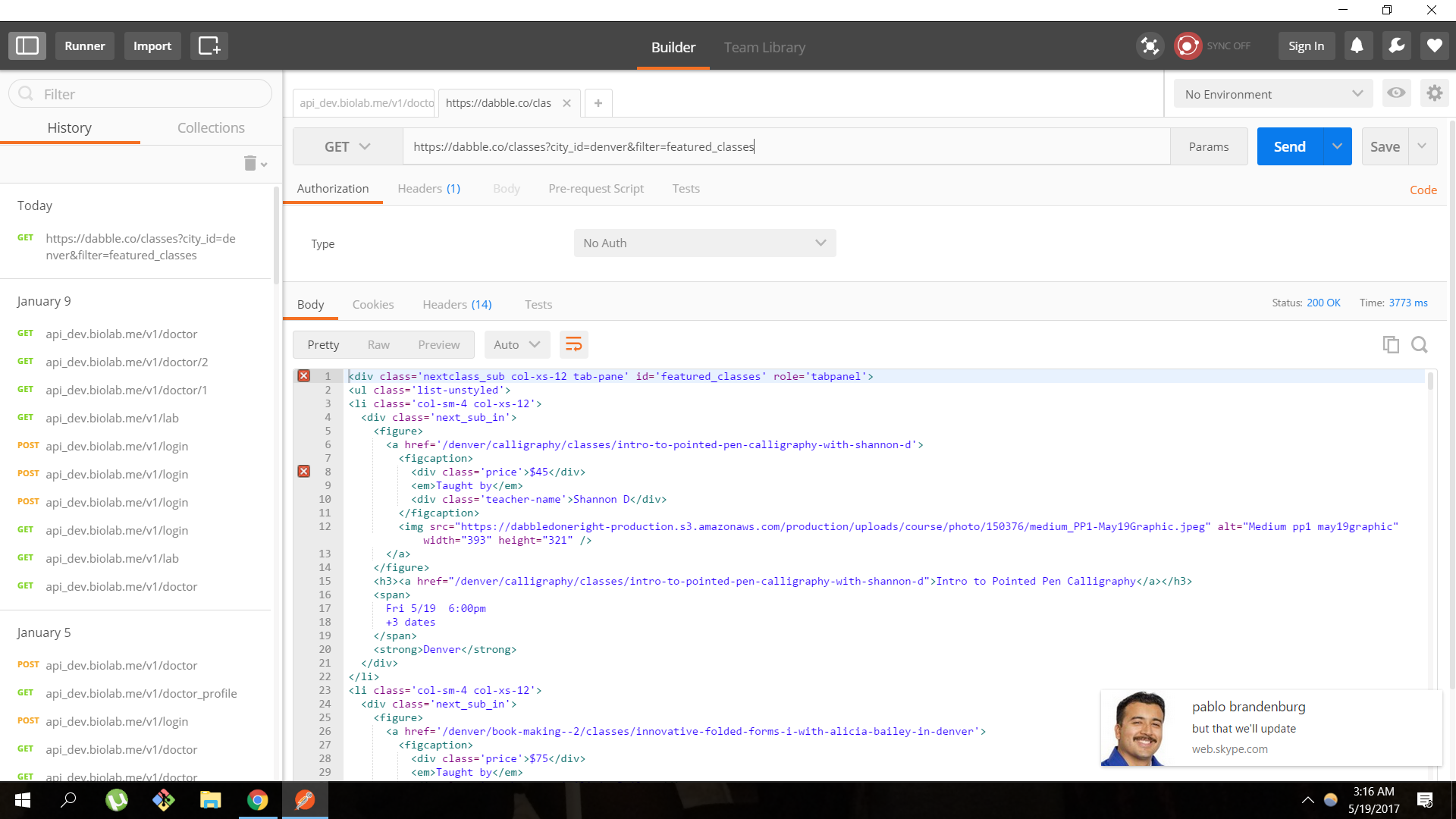Select the request Tests tab

click(686, 189)
